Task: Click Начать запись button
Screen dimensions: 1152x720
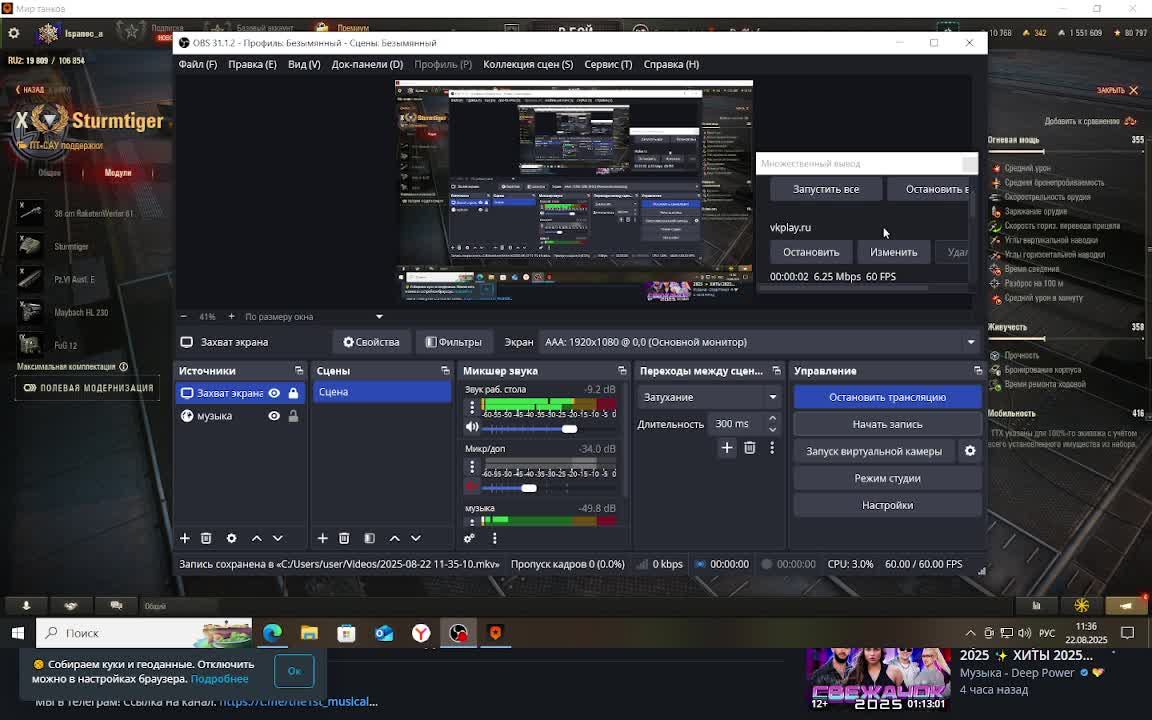Action: [888, 425]
